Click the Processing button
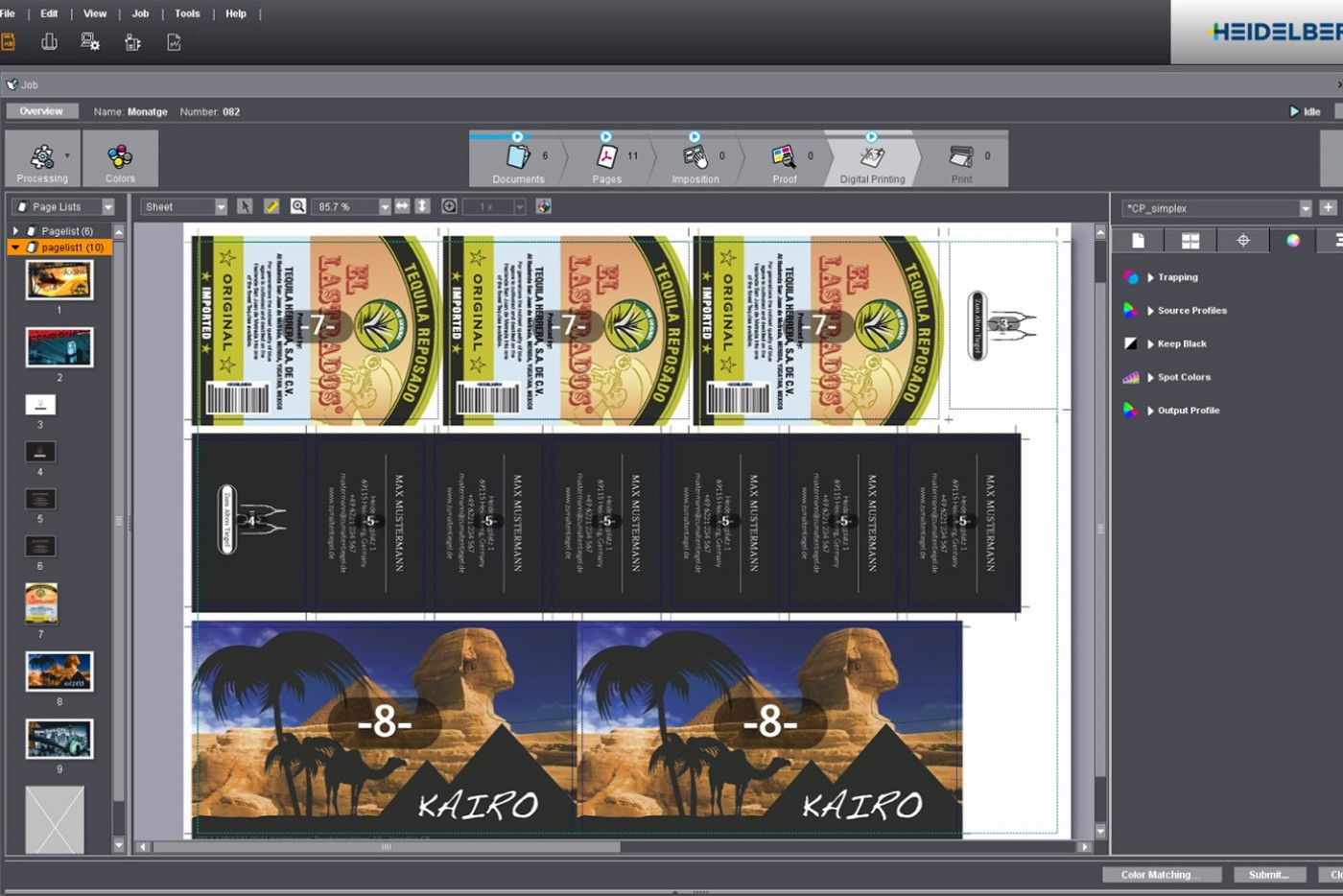The height and width of the screenshot is (896, 1343). [x=42, y=159]
